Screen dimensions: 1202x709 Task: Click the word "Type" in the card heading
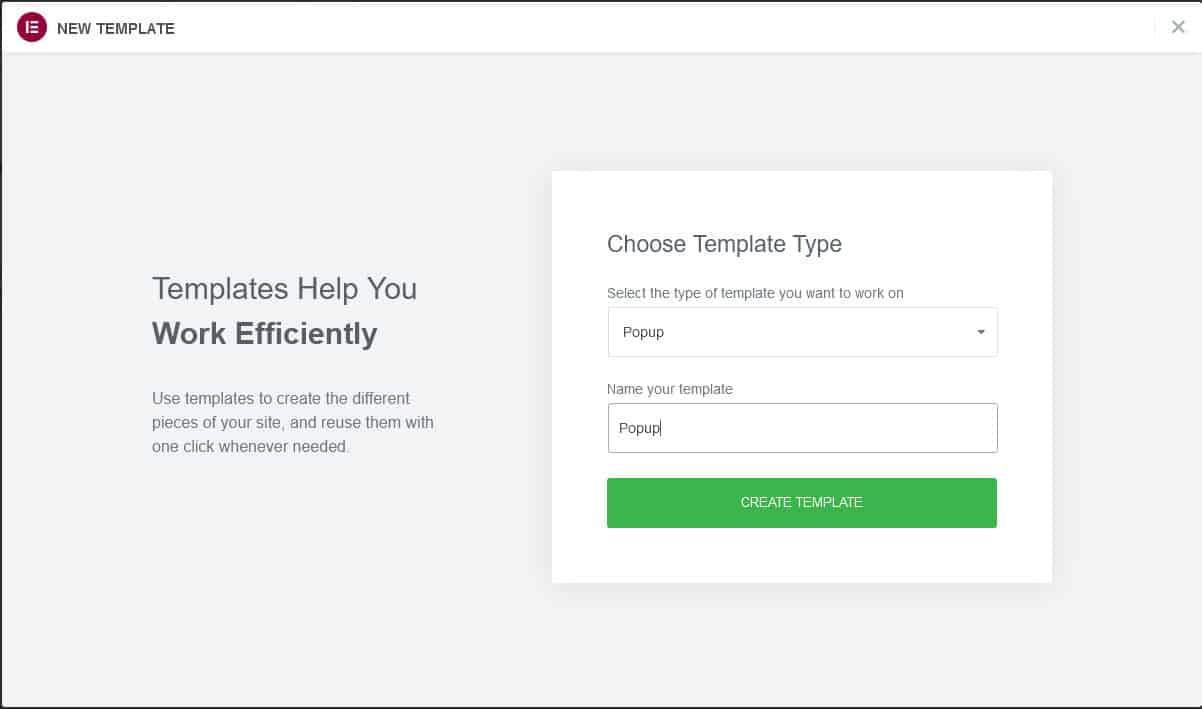point(816,244)
